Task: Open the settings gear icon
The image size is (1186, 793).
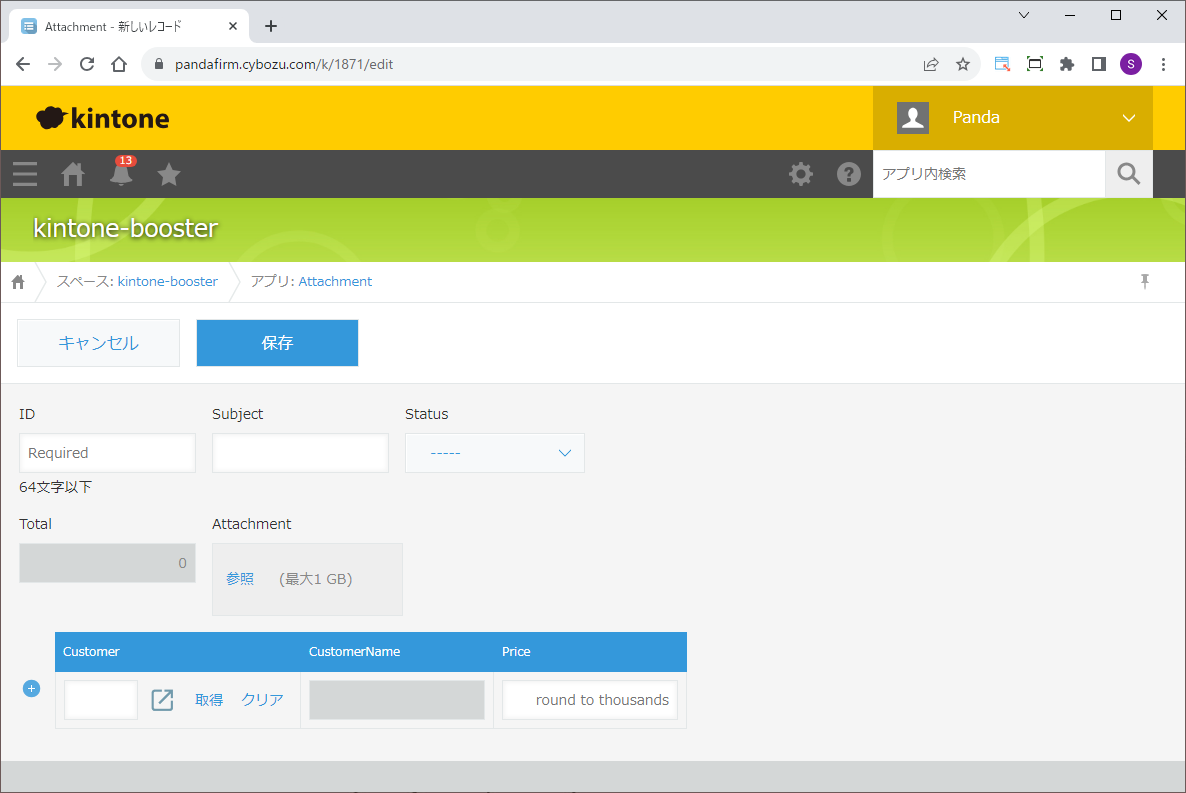Action: (x=801, y=174)
